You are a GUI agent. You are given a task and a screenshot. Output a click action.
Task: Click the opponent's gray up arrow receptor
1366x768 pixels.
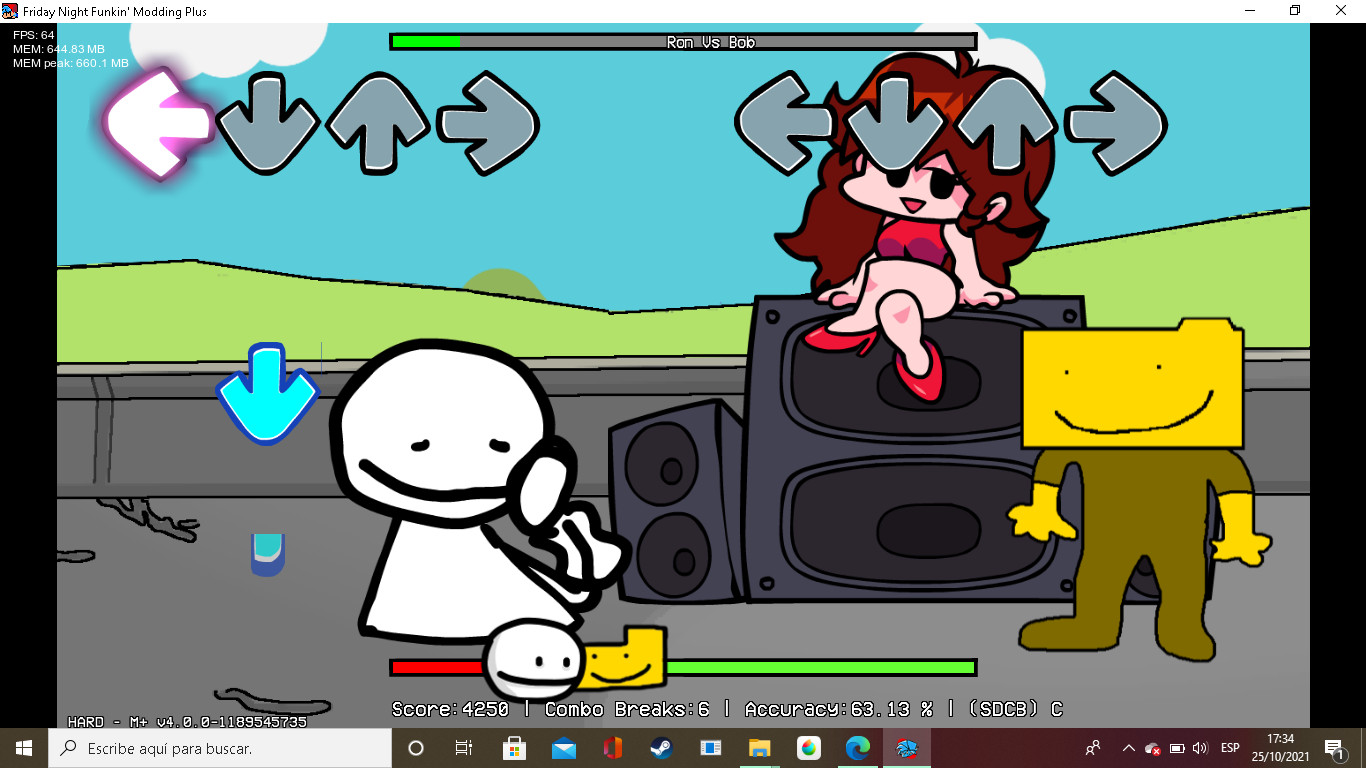[x=378, y=123]
